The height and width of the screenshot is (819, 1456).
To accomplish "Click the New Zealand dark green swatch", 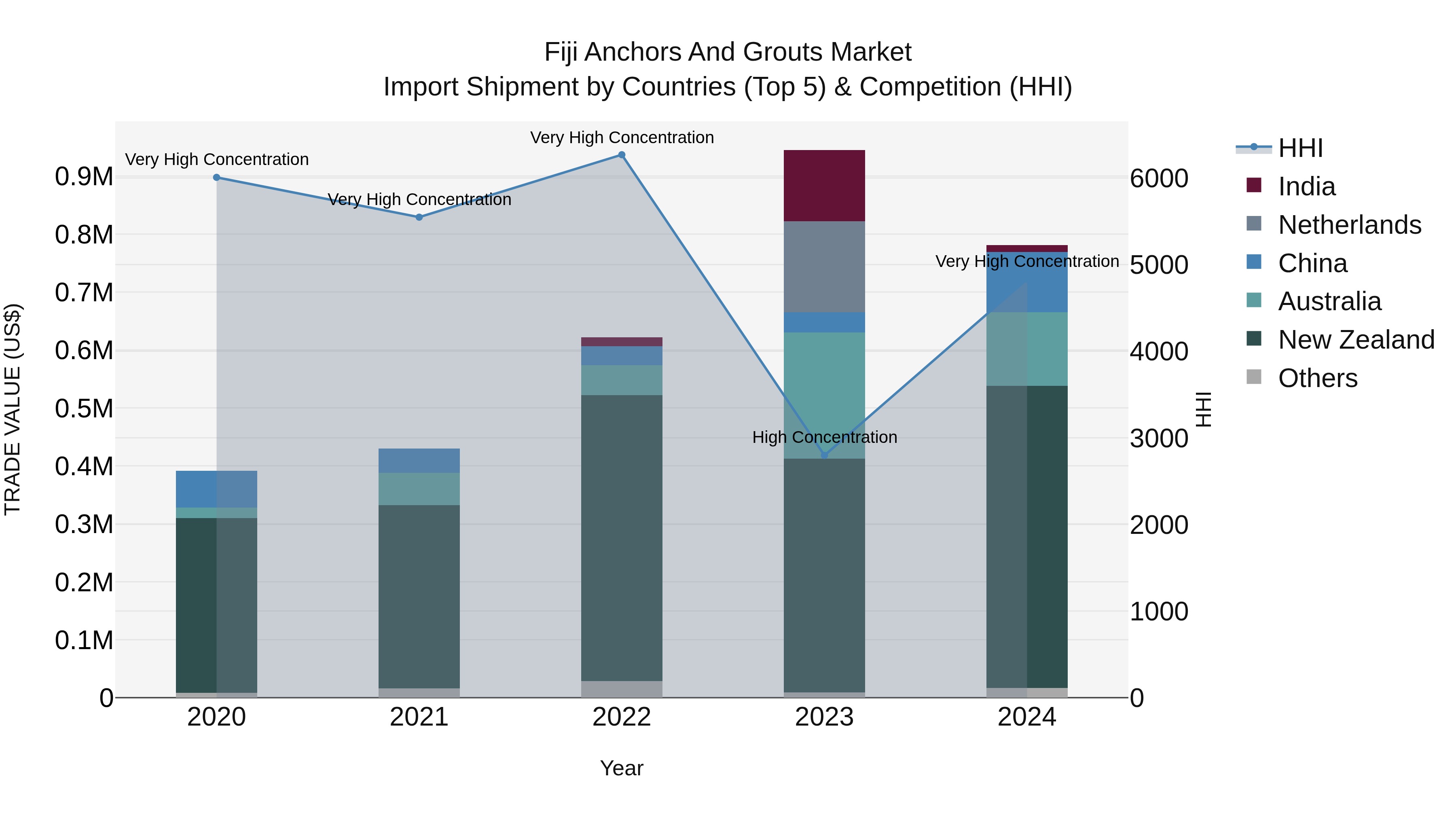I will click(1254, 338).
